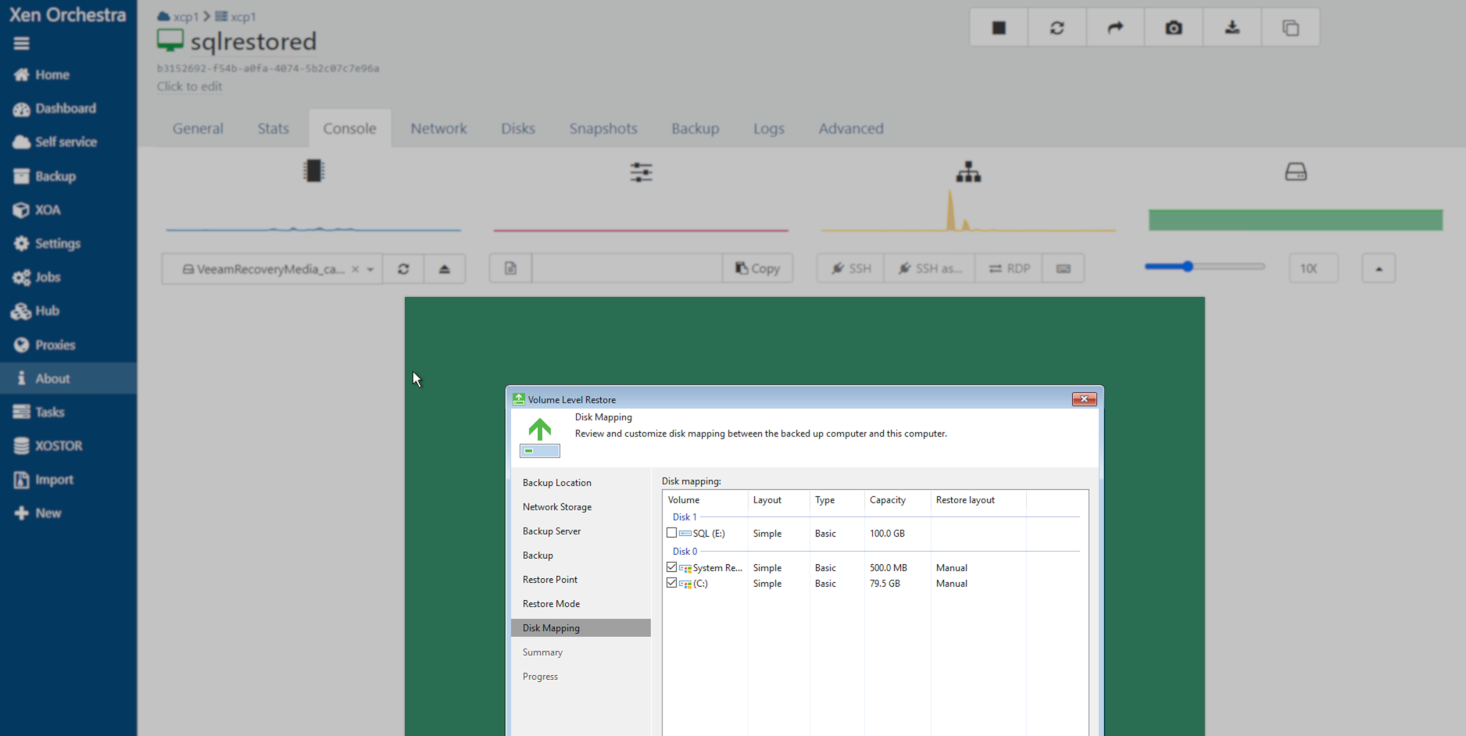View the Logs tab
This screenshot has height=736, width=1466.
point(769,129)
